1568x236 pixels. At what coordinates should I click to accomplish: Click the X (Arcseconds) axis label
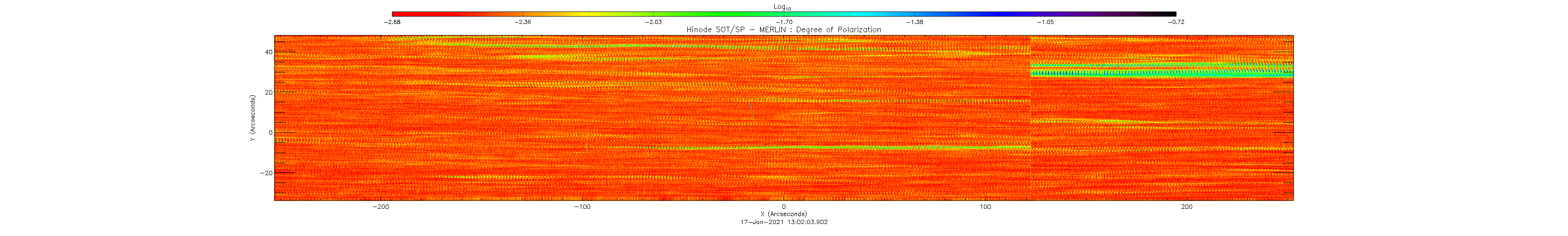[784, 214]
